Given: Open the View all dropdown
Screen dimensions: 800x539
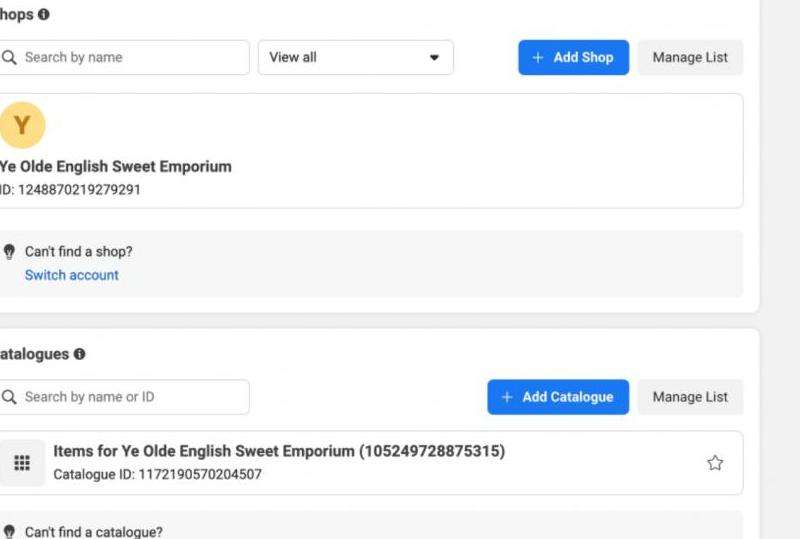Looking at the screenshot, I should point(355,58).
